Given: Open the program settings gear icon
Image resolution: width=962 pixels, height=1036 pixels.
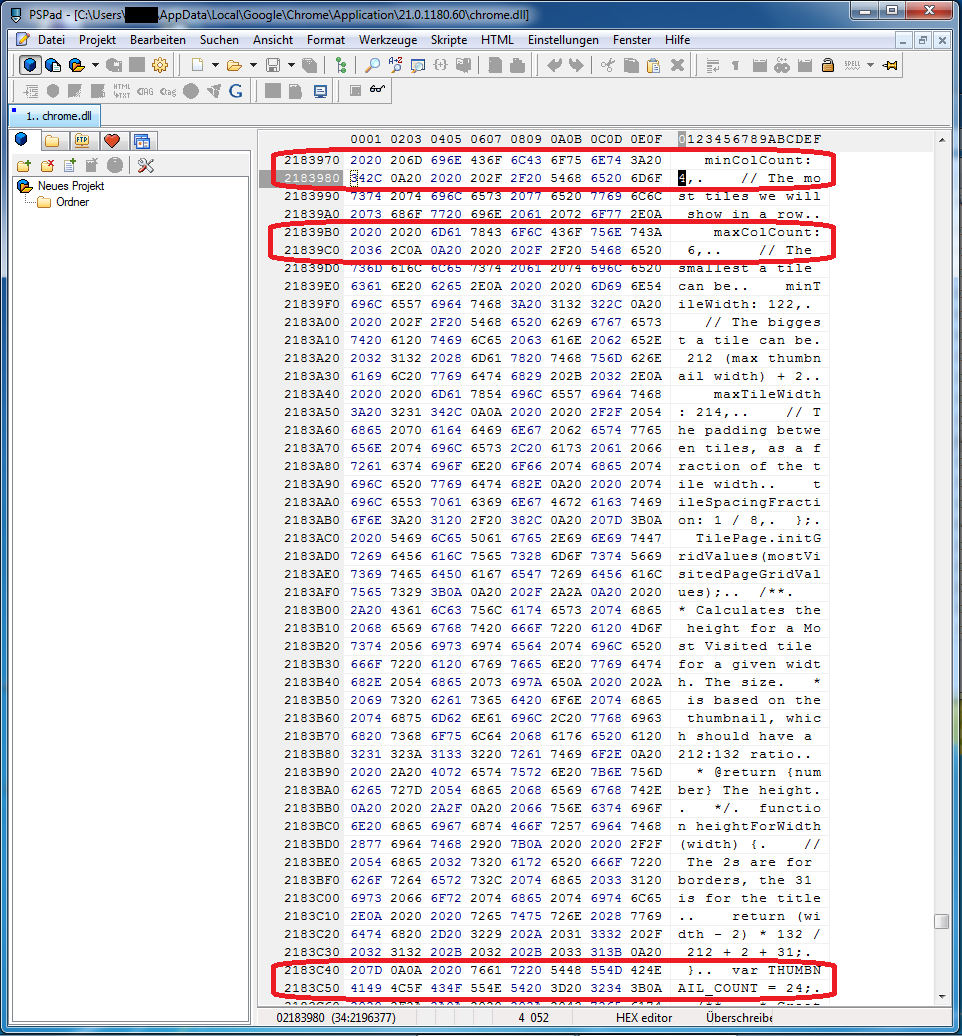Looking at the screenshot, I should [x=158, y=63].
